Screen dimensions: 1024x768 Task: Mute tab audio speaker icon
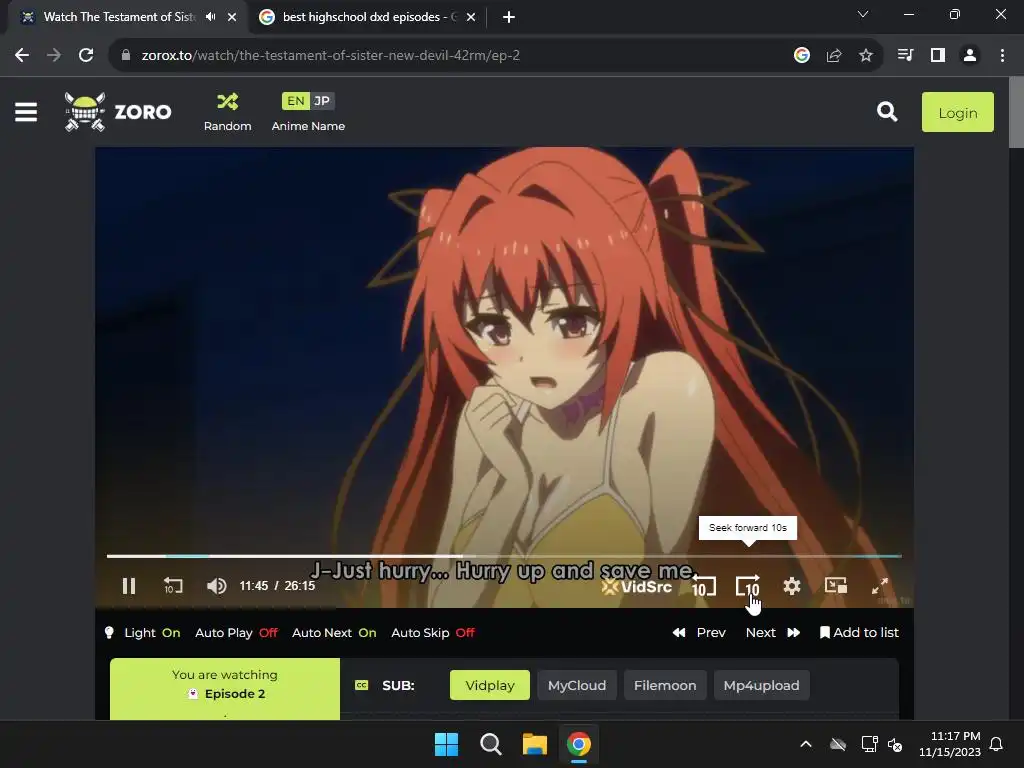click(210, 17)
